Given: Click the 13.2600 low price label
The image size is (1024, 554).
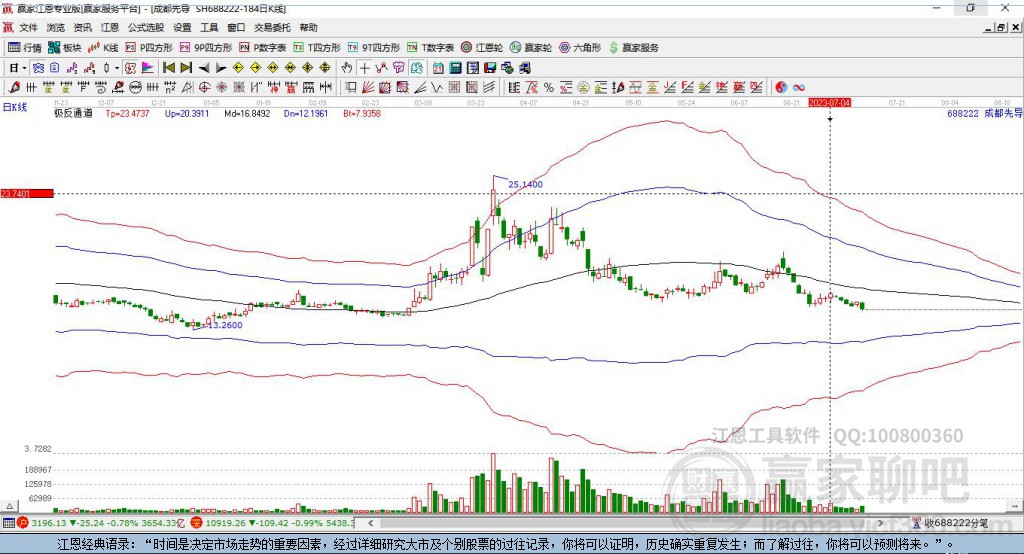Looking at the screenshot, I should pyautogui.click(x=225, y=325).
